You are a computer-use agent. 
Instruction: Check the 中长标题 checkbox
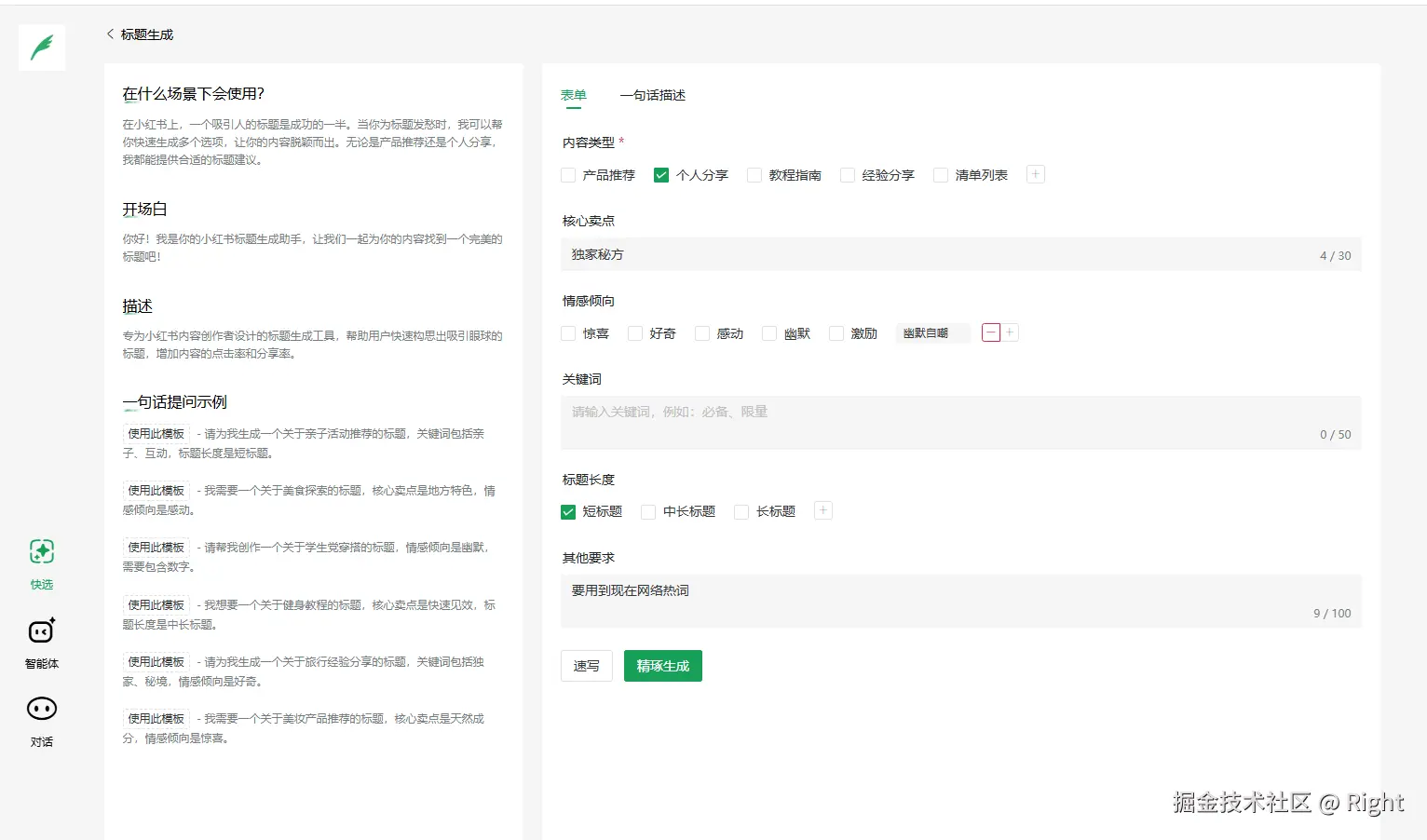tap(648, 511)
